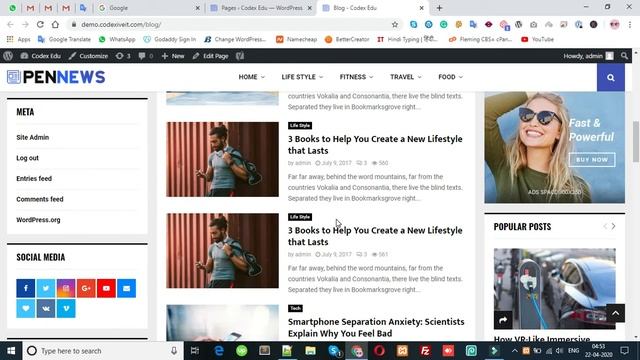This screenshot has height=360, width=640.
Task: Click back-to-top arrow button
Action: 616,313
